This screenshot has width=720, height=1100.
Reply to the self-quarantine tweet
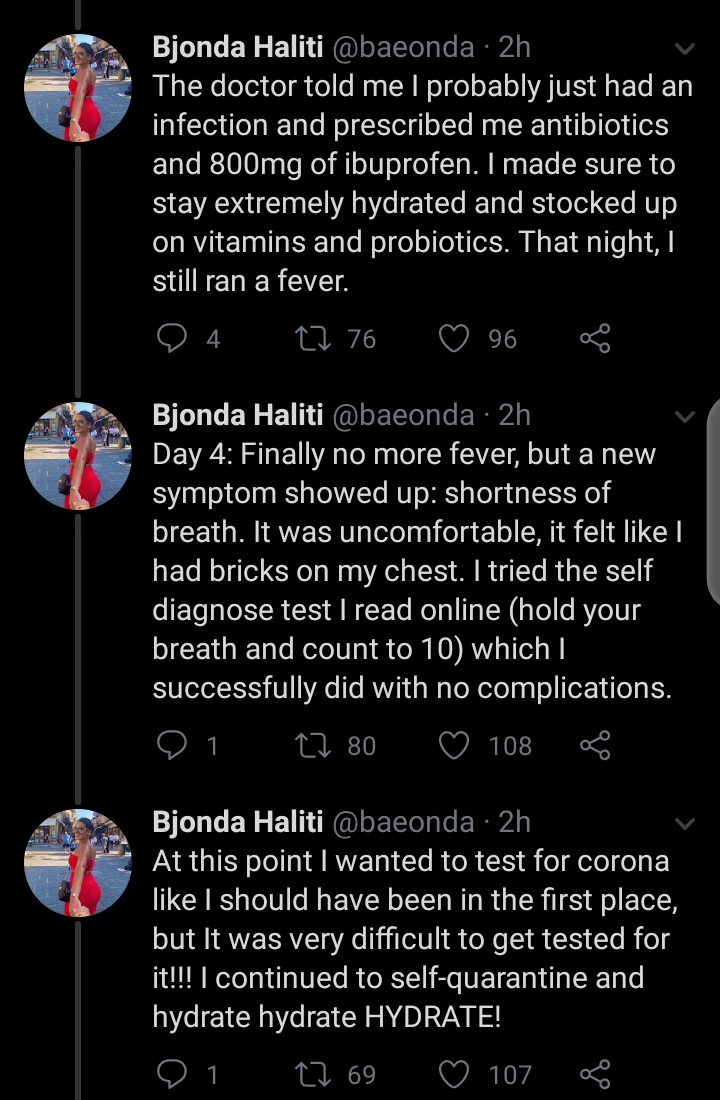[171, 1074]
